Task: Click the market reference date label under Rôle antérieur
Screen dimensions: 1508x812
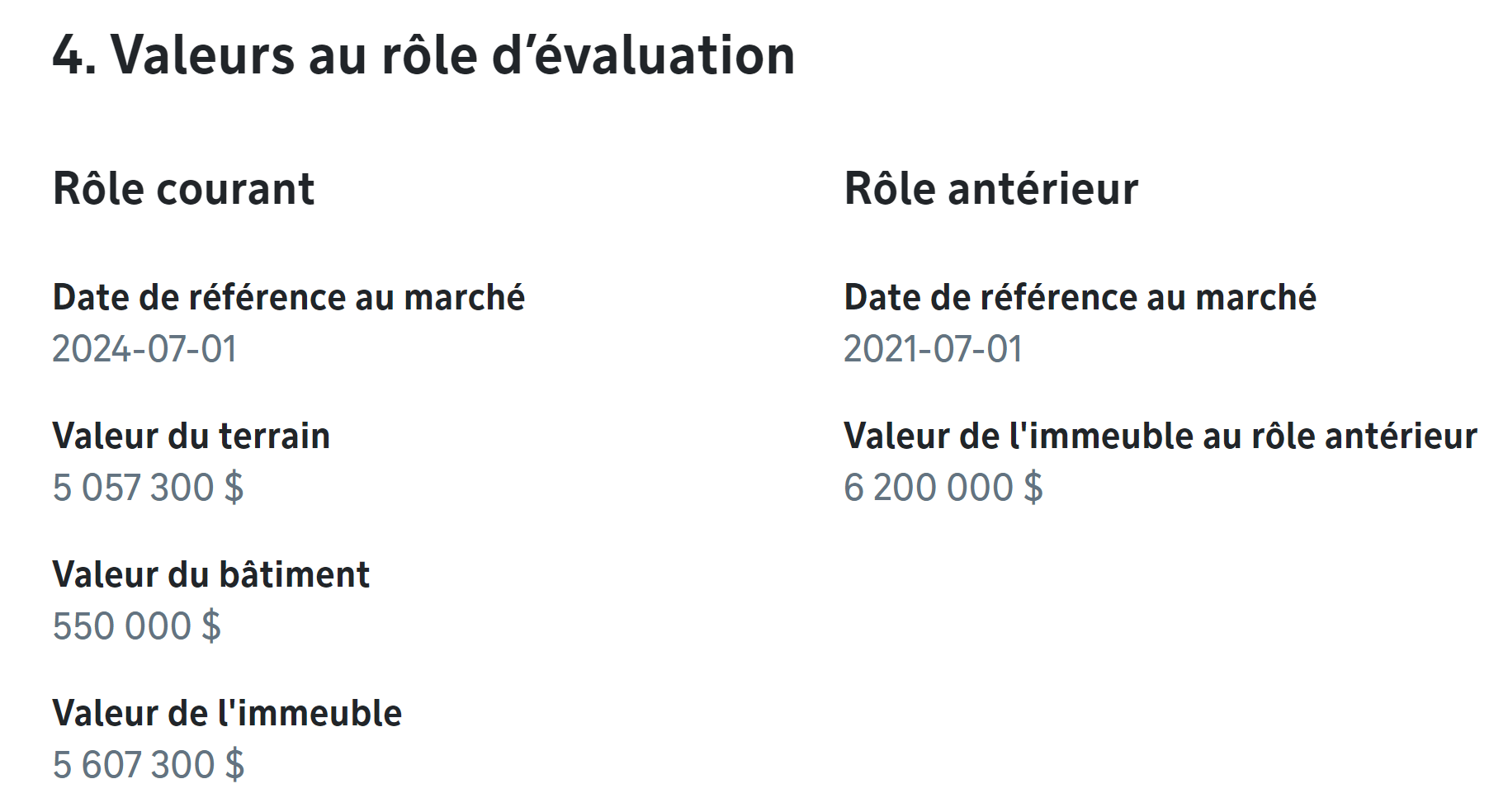Action: (1080, 298)
